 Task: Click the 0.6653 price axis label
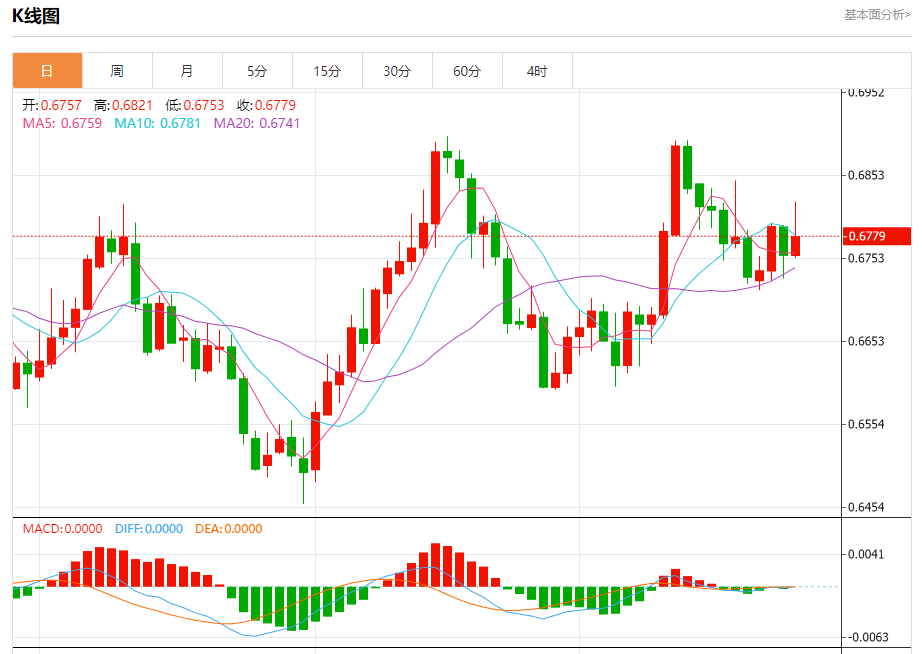coord(866,341)
